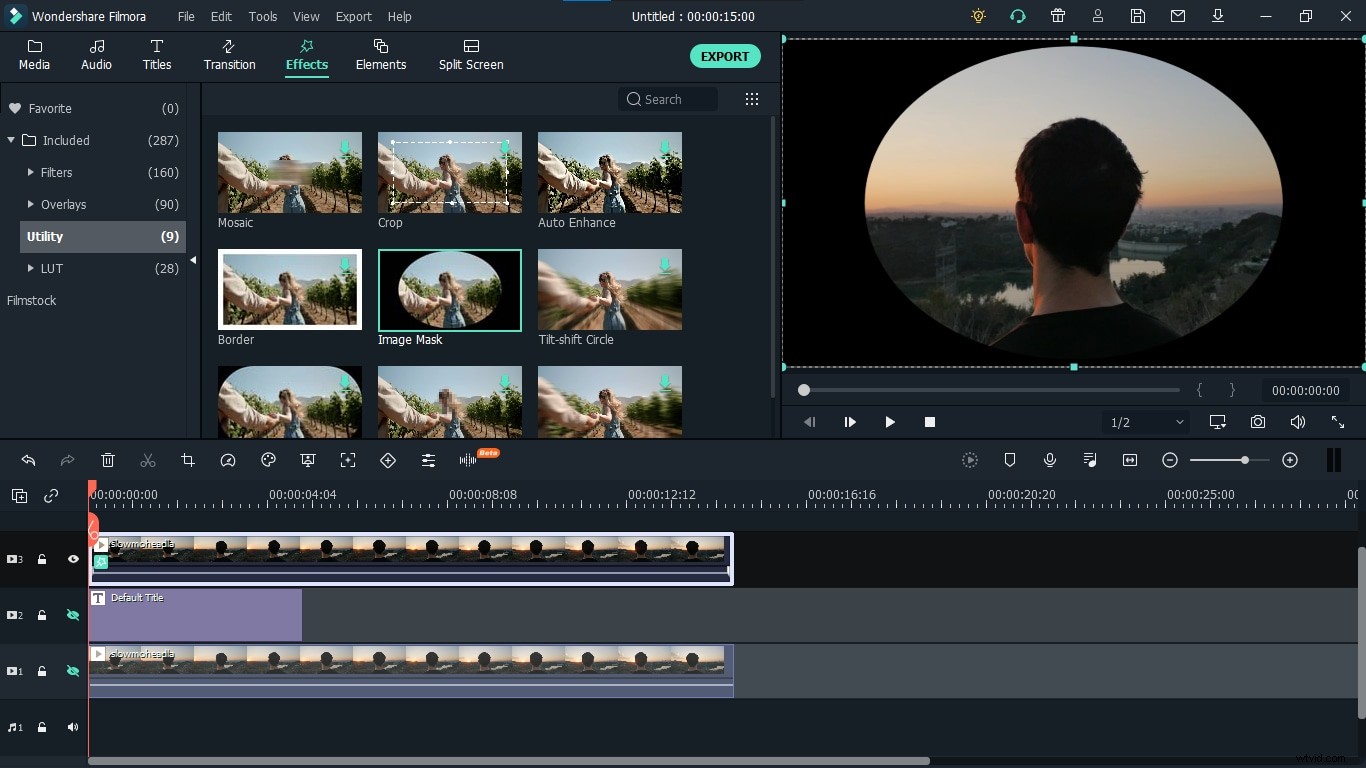Open the 1/2 preview quality dropdown

point(1146,422)
